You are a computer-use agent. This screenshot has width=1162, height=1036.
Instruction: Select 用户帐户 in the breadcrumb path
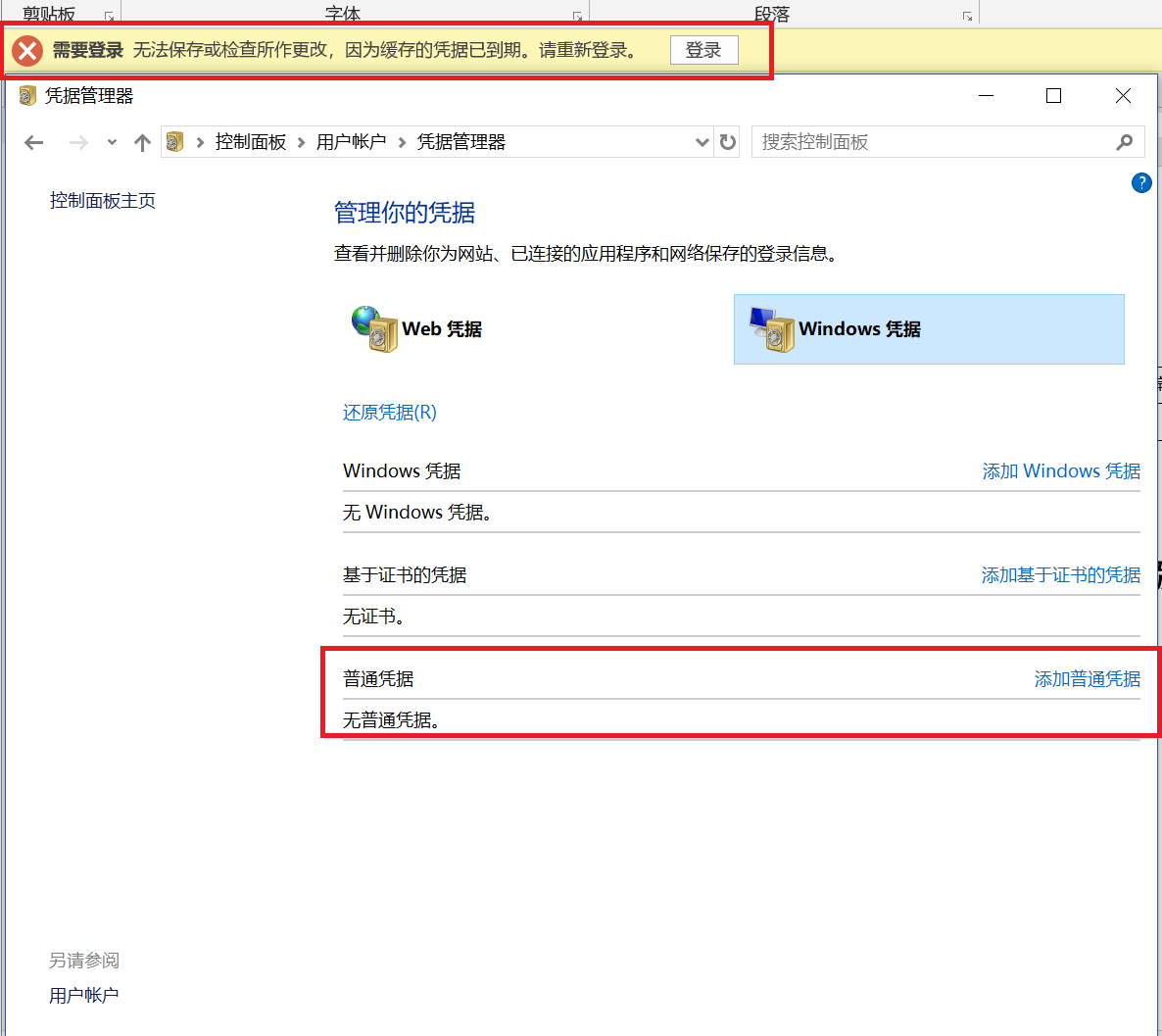[352, 142]
